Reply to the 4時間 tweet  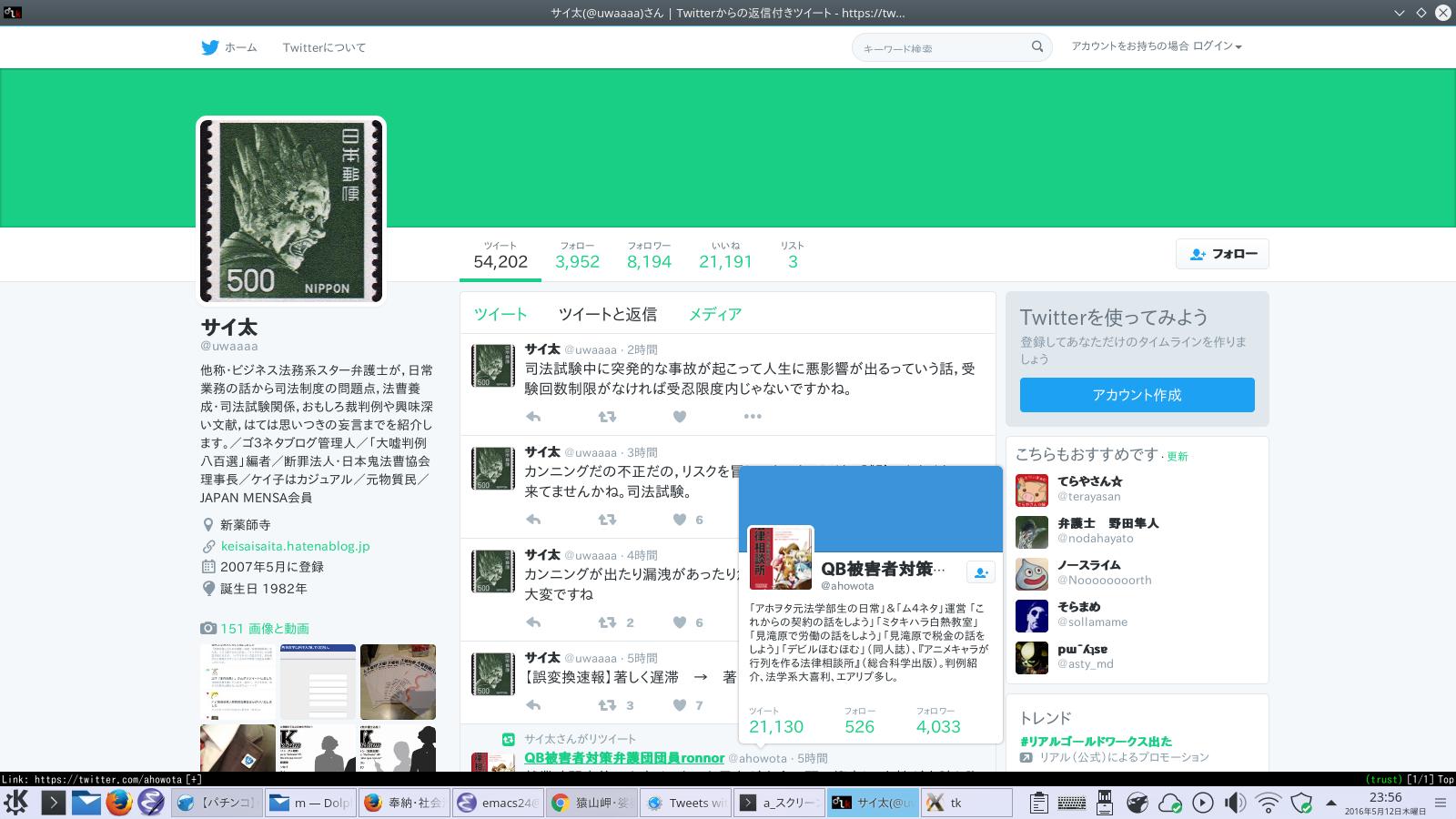click(x=533, y=622)
